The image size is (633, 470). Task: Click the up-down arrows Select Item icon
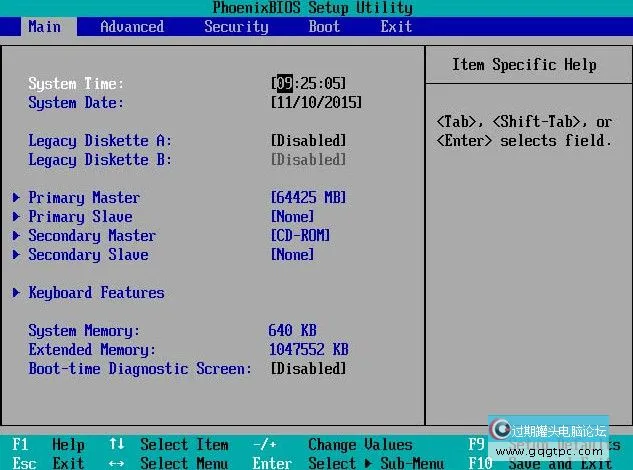pos(117,445)
